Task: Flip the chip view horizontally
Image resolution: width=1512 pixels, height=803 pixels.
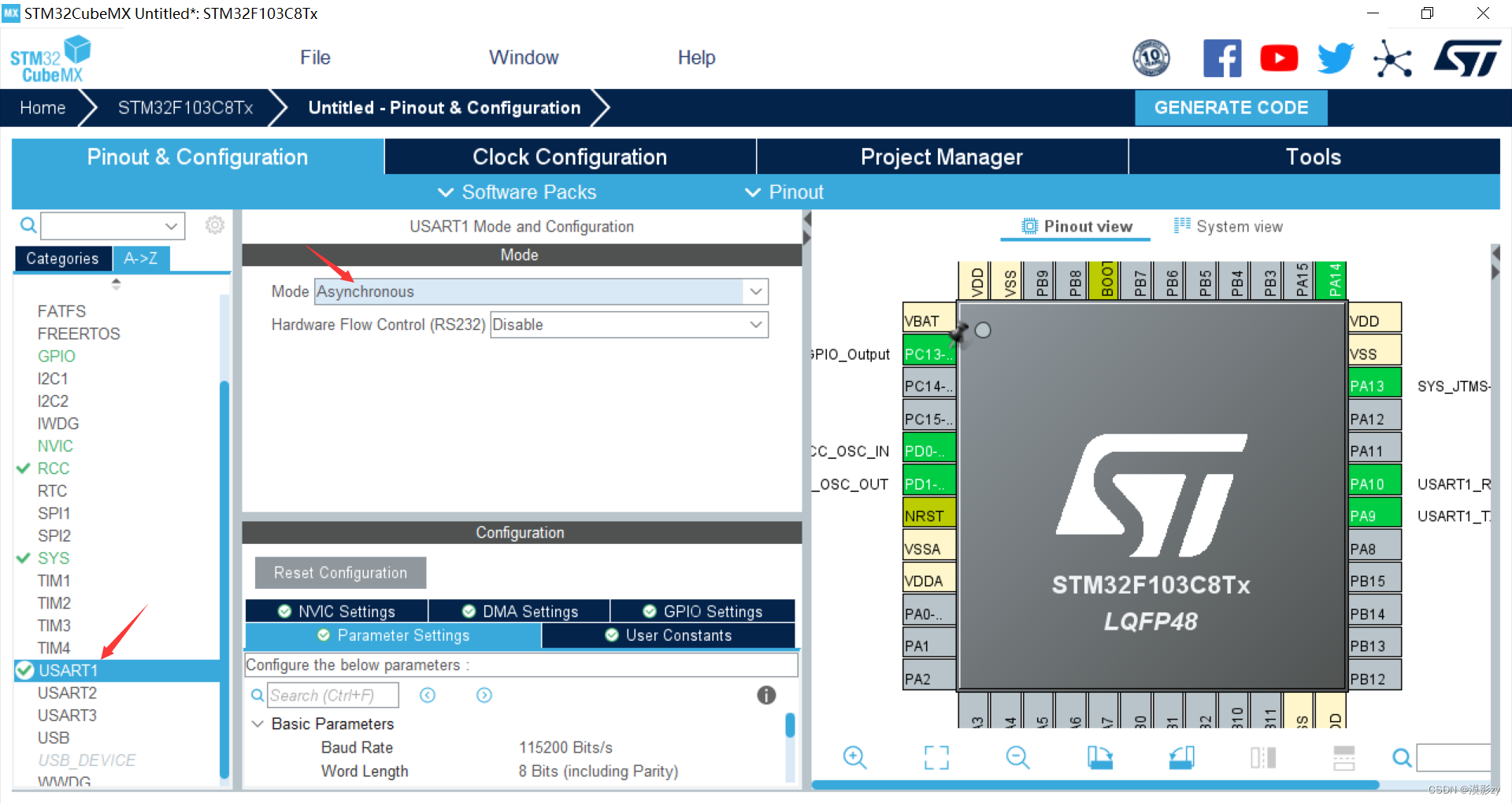Action: pos(1263,757)
